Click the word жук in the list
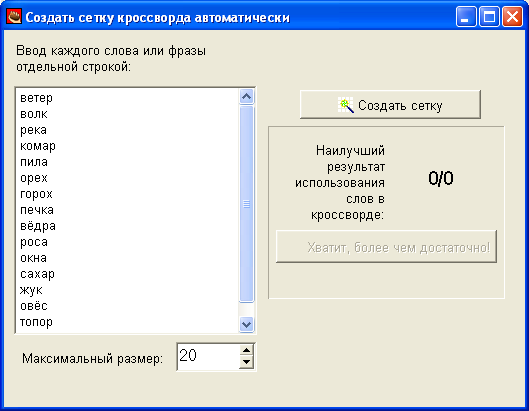 click(31, 290)
